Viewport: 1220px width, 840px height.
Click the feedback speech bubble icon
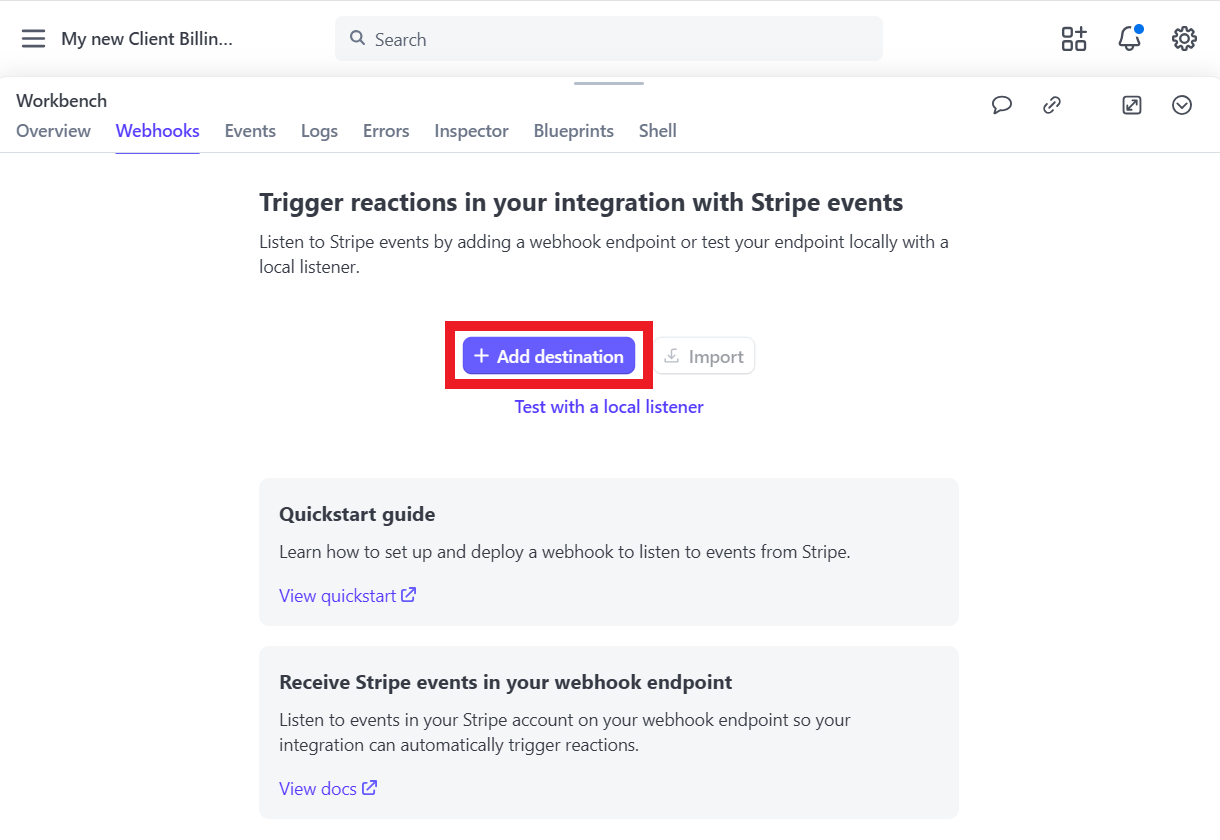coord(1002,105)
